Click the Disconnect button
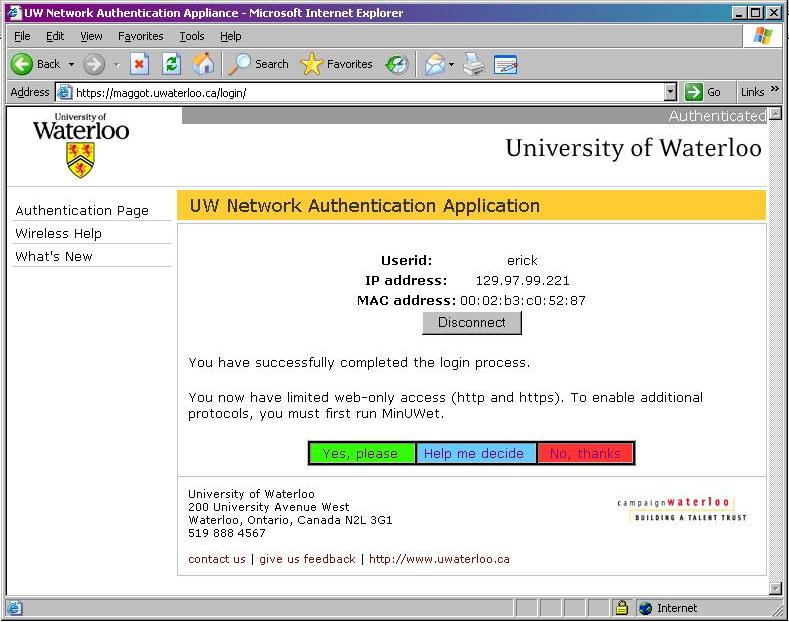The height and width of the screenshot is (622, 789). (472, 322)
